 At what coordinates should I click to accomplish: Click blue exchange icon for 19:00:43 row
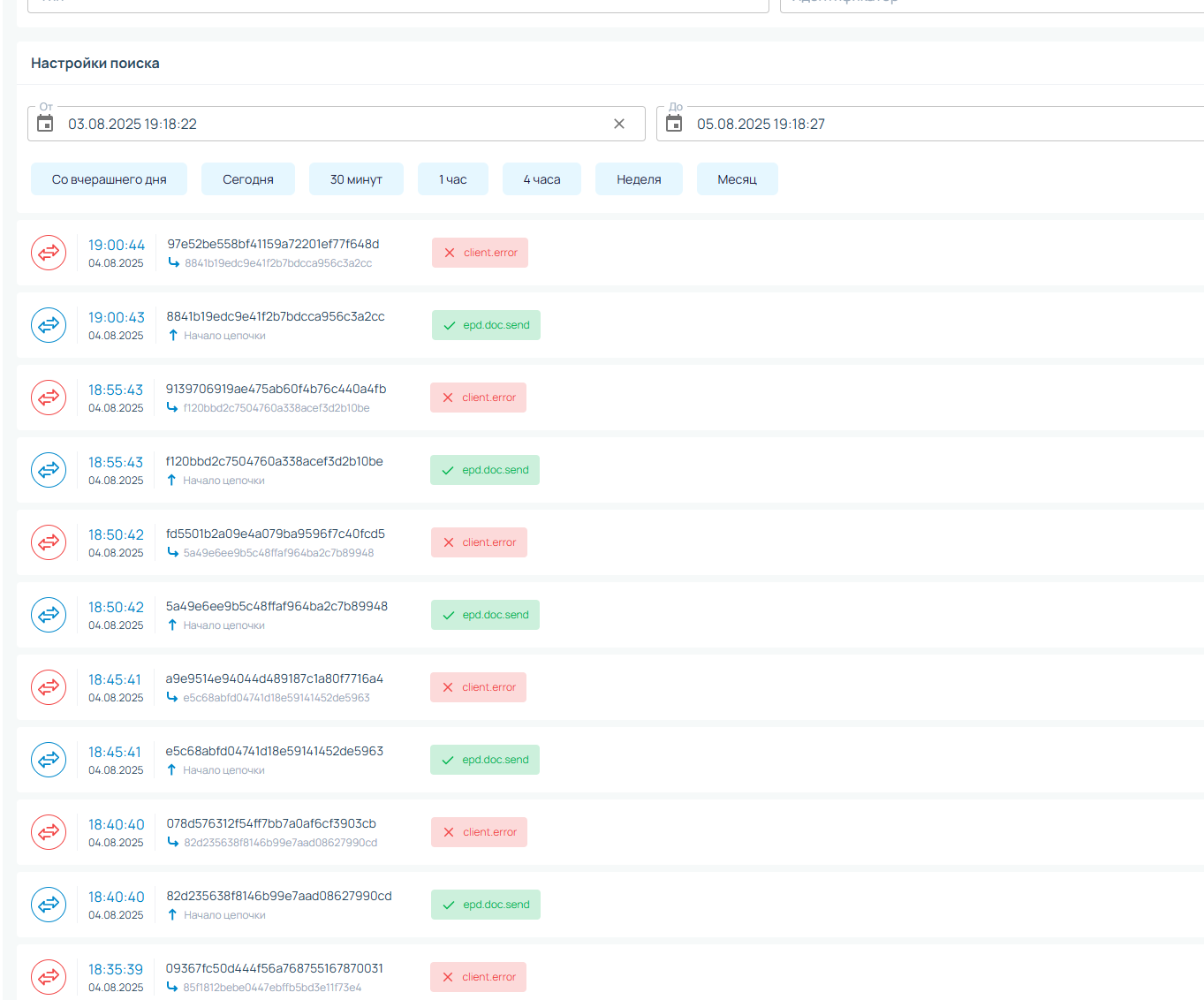(49, 325)
